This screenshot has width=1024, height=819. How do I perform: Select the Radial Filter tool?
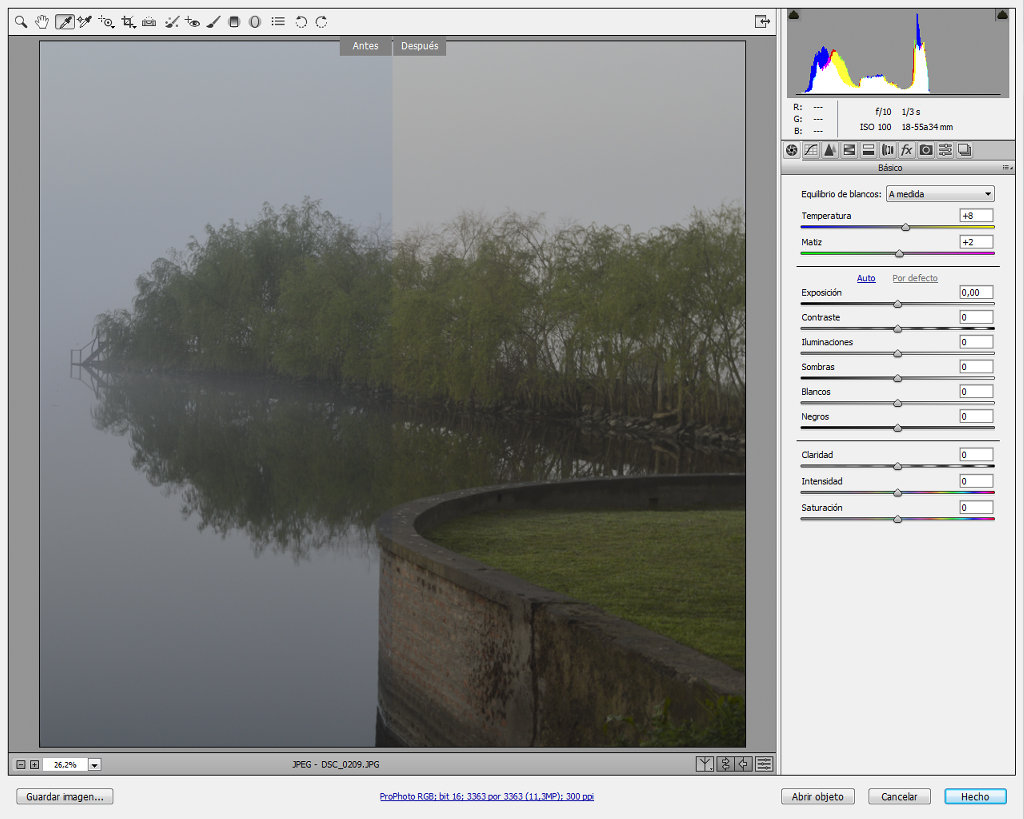click(255, 22)
